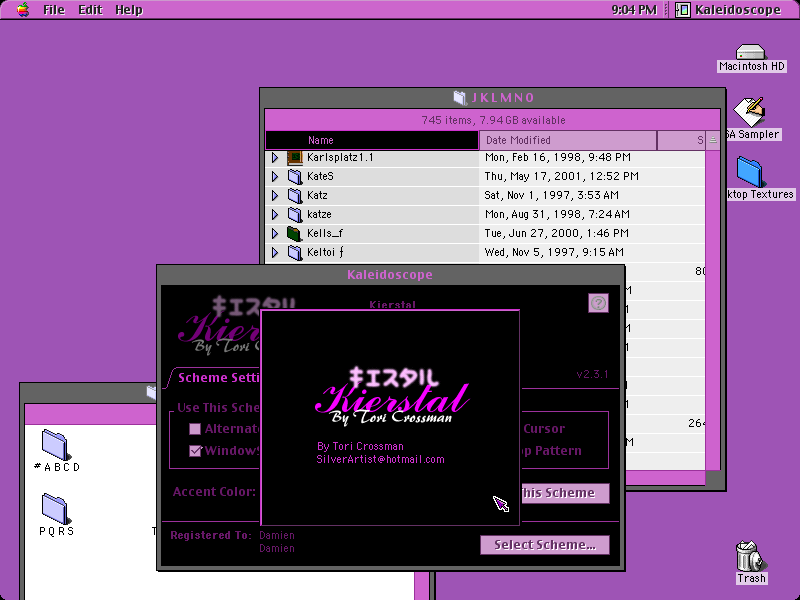Image resolution: width=800 pixels, height=600 pixels.
Task: Uncheck the Windows checkbox in Kaleidoscope
Action: pos(195,451)
